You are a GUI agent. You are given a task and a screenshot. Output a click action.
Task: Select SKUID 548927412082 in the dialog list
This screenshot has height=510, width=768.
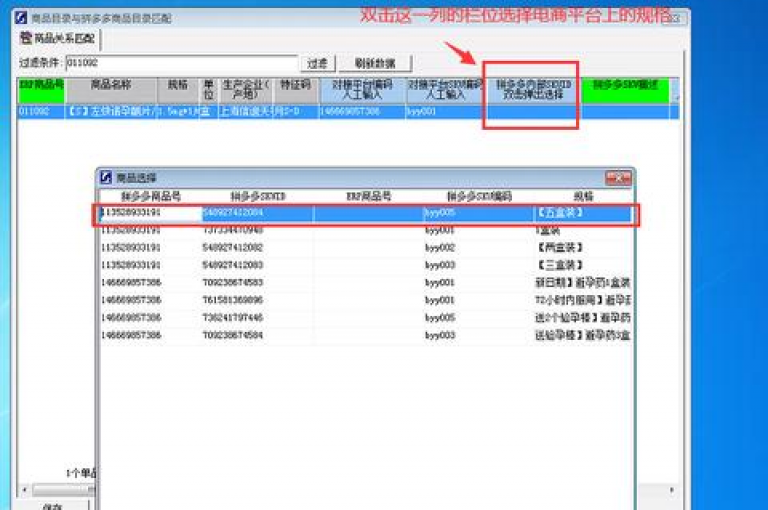[258, 248]
